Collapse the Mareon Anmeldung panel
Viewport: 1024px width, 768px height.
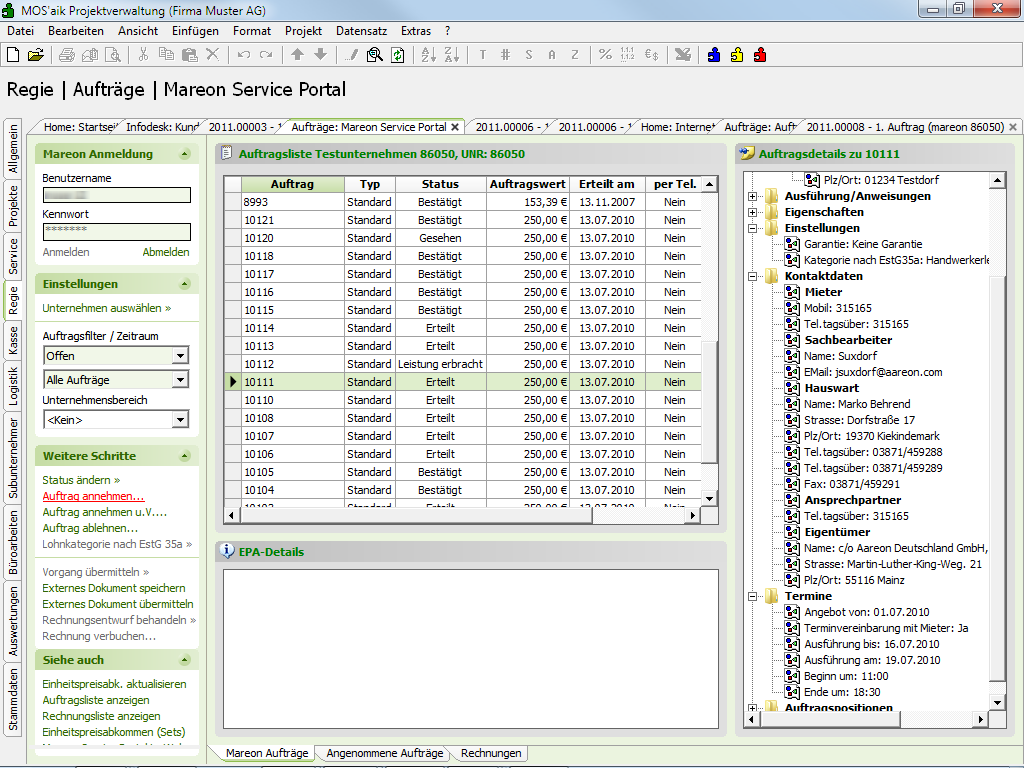coord(185,154)
